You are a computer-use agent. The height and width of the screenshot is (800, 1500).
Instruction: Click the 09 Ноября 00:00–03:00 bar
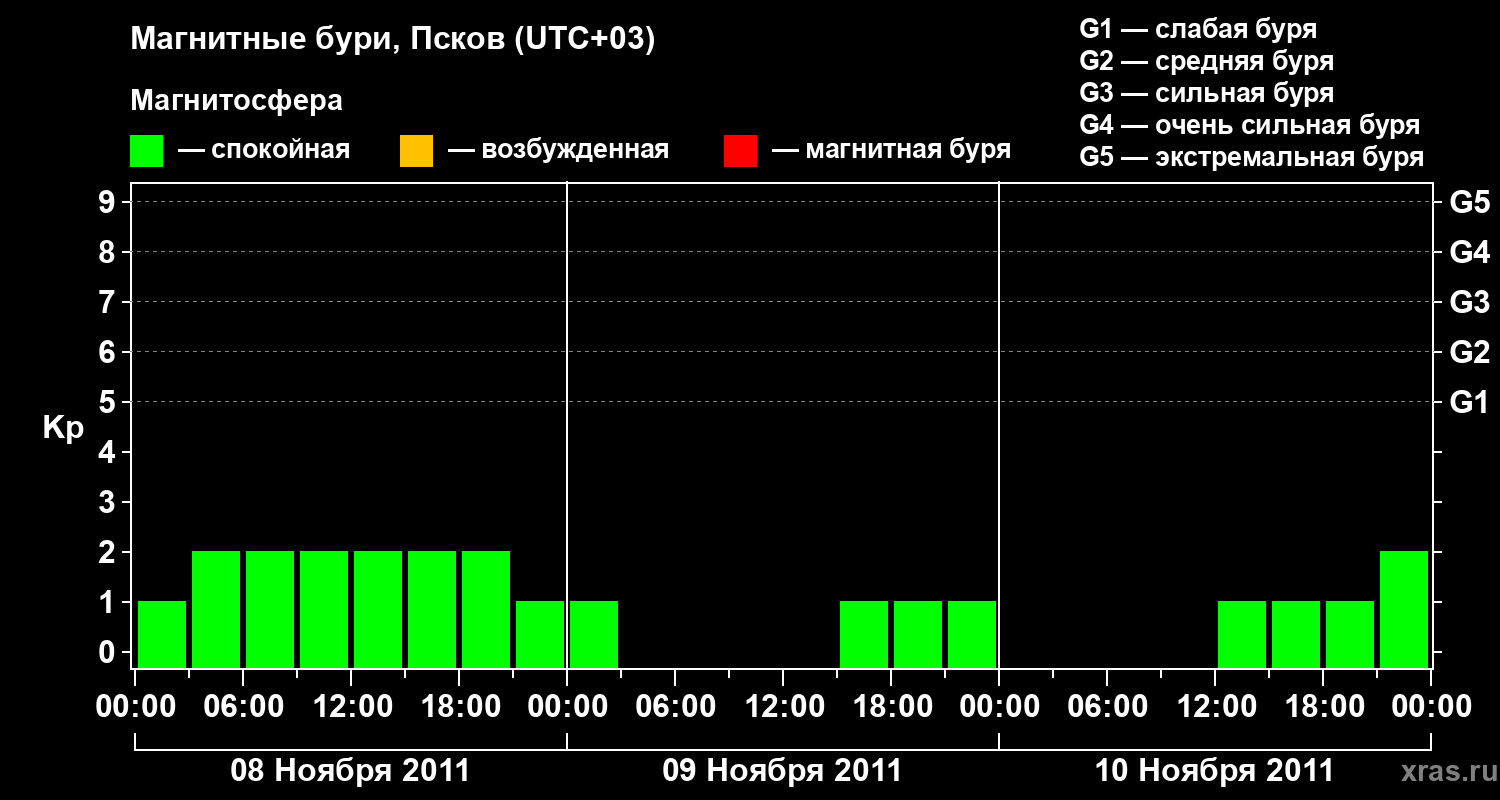coord(594,634)
